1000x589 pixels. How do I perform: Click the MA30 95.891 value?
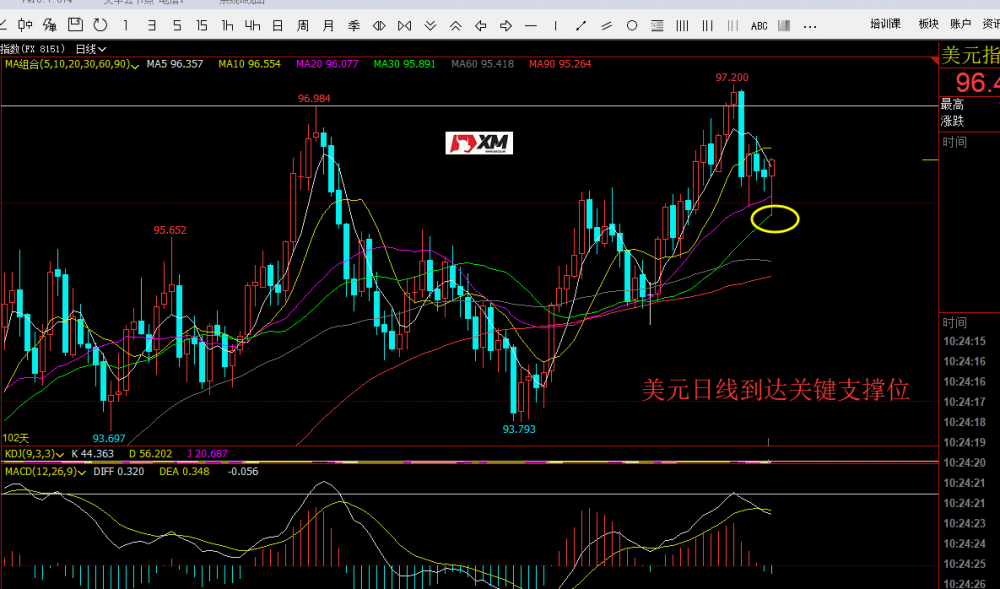[x=405, y=64]
